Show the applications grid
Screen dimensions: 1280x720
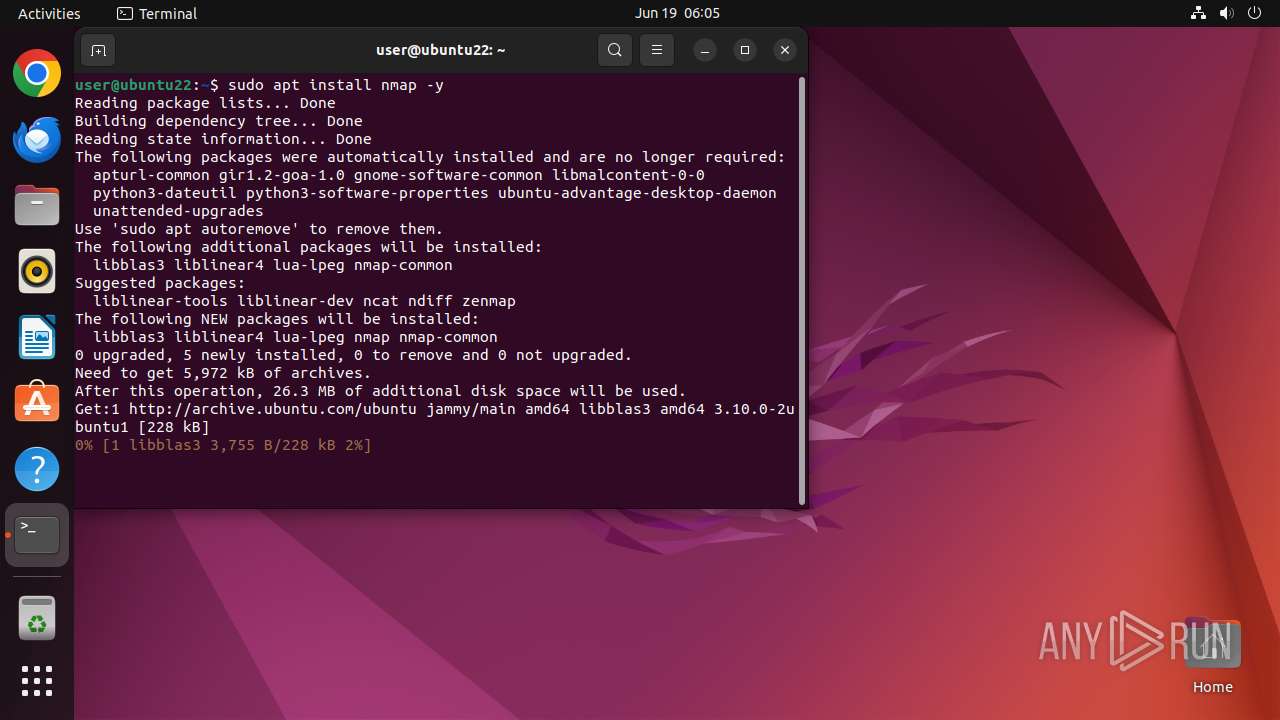(x=37, y=681)
